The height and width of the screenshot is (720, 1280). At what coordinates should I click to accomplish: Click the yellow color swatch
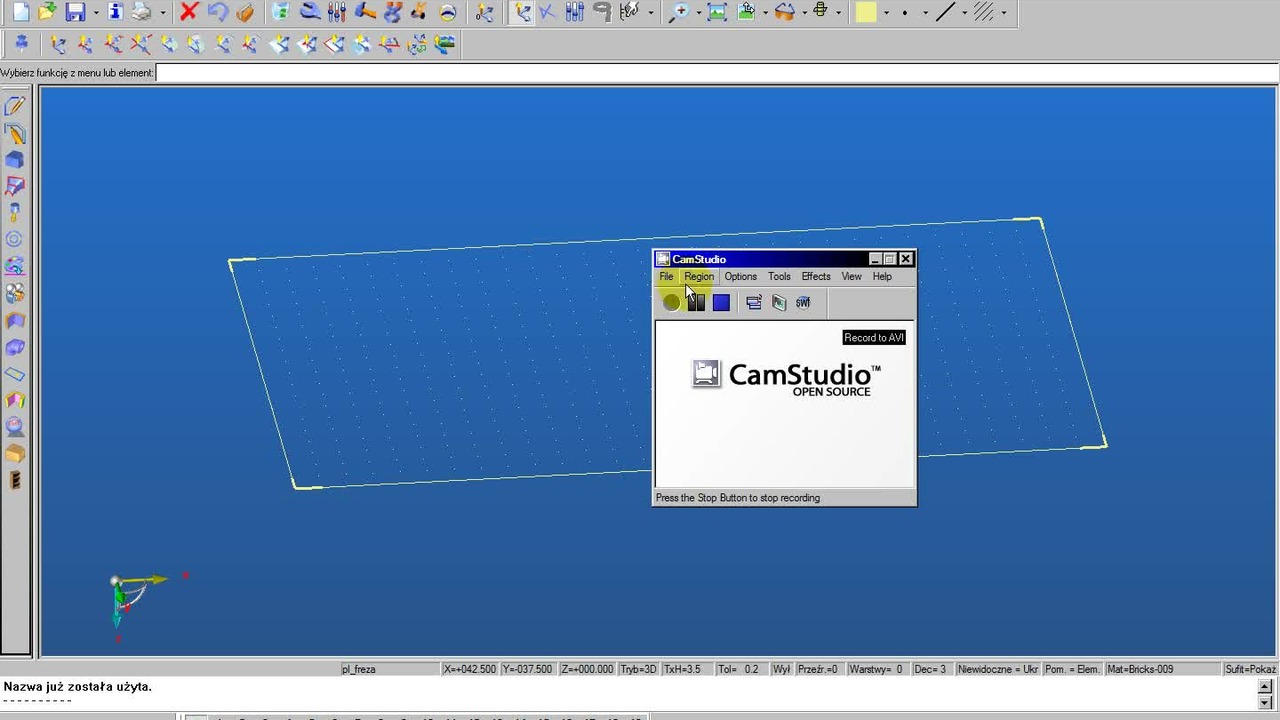(x=866, y=12)
